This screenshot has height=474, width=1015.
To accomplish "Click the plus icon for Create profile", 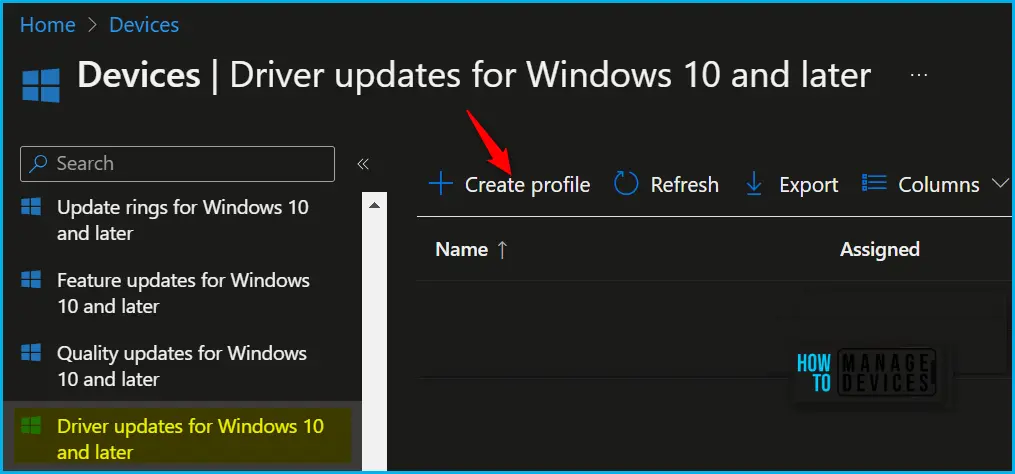I will [x=441, y=185].
